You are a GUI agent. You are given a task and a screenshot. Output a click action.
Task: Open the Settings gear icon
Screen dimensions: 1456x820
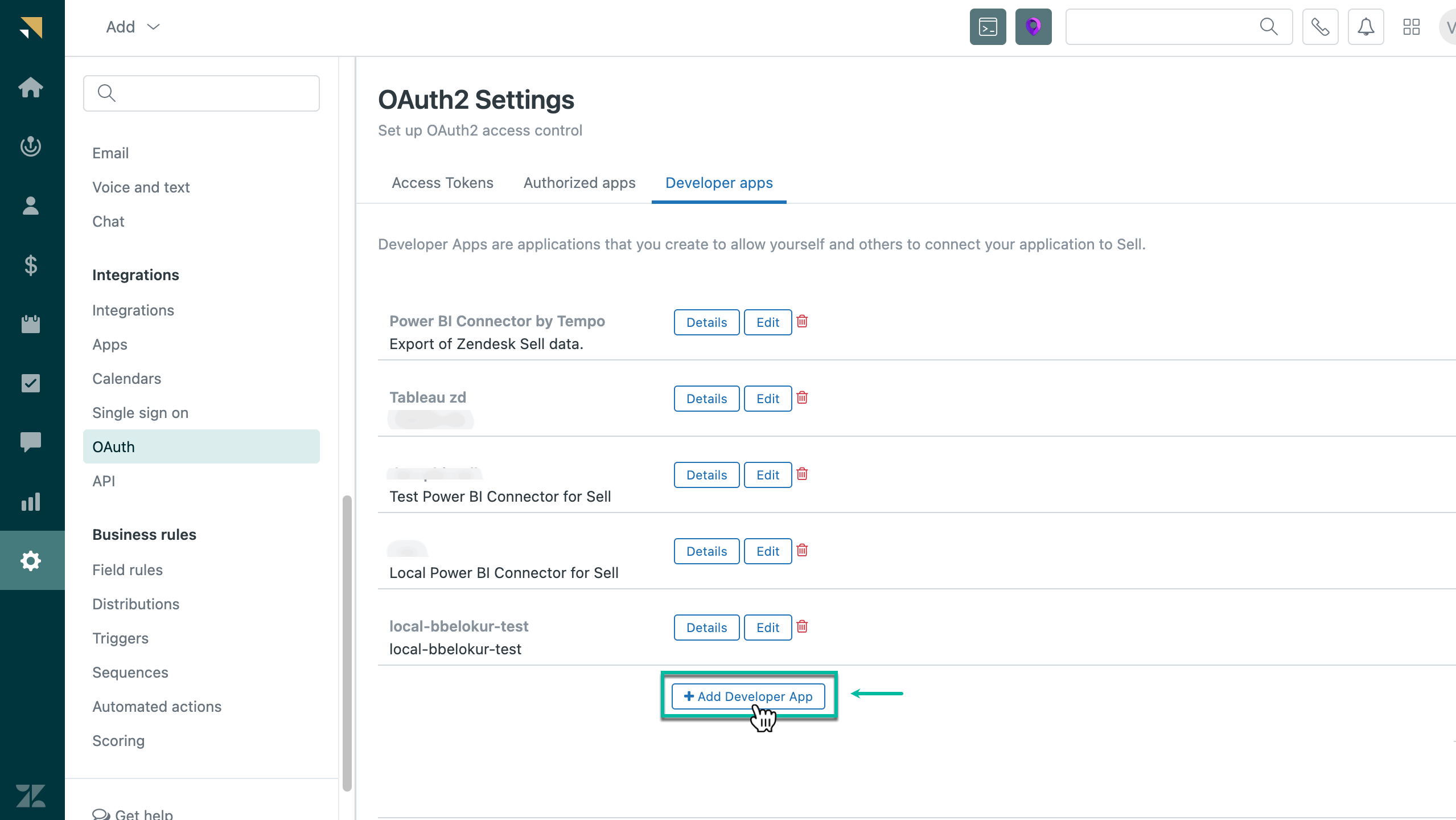pyautogui.click(x=31, y=560)
